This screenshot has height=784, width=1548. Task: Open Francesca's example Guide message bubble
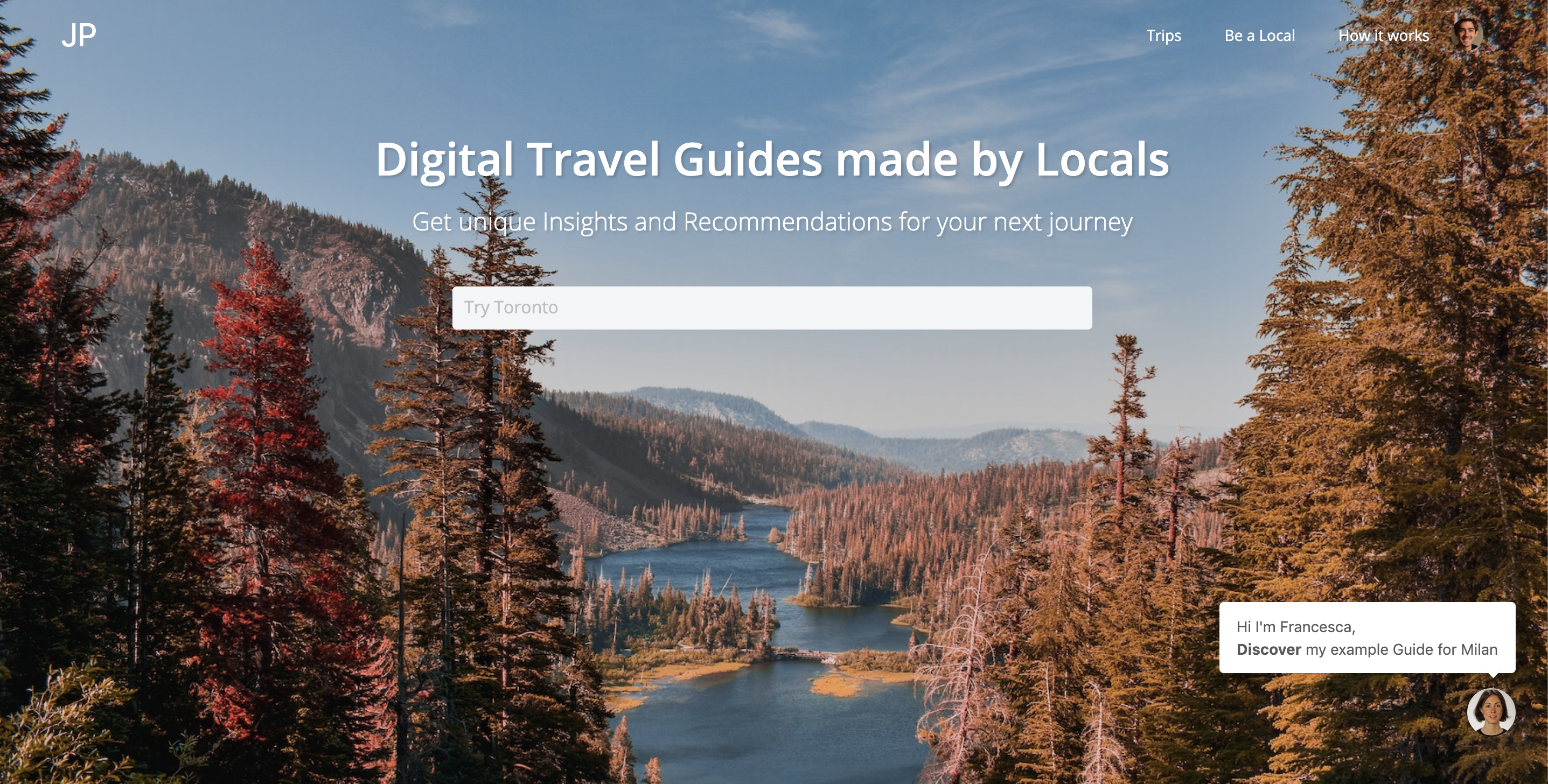click(x=1366, y=638)
